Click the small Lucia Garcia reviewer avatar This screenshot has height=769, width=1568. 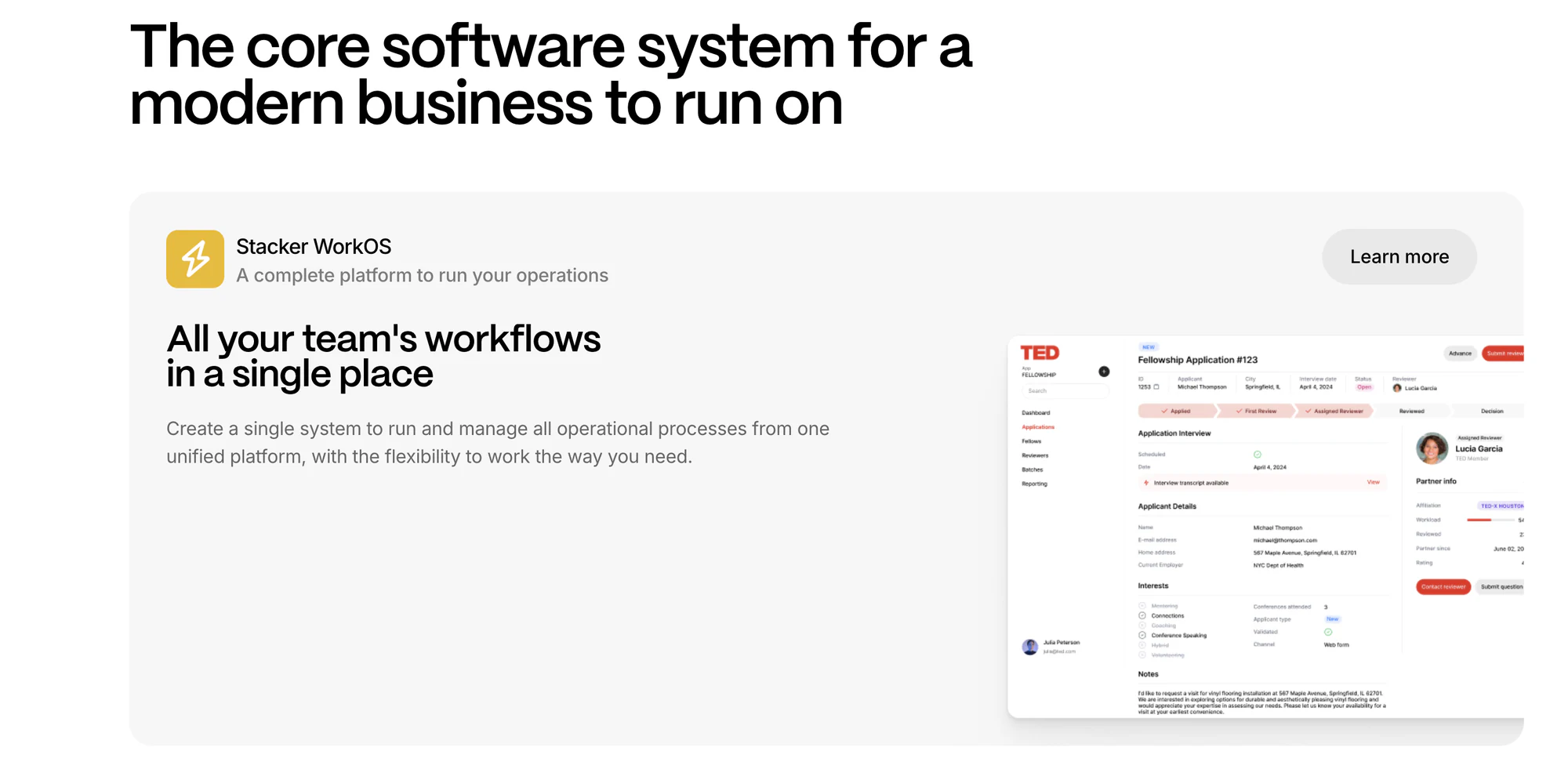[x=1397, y=388]
